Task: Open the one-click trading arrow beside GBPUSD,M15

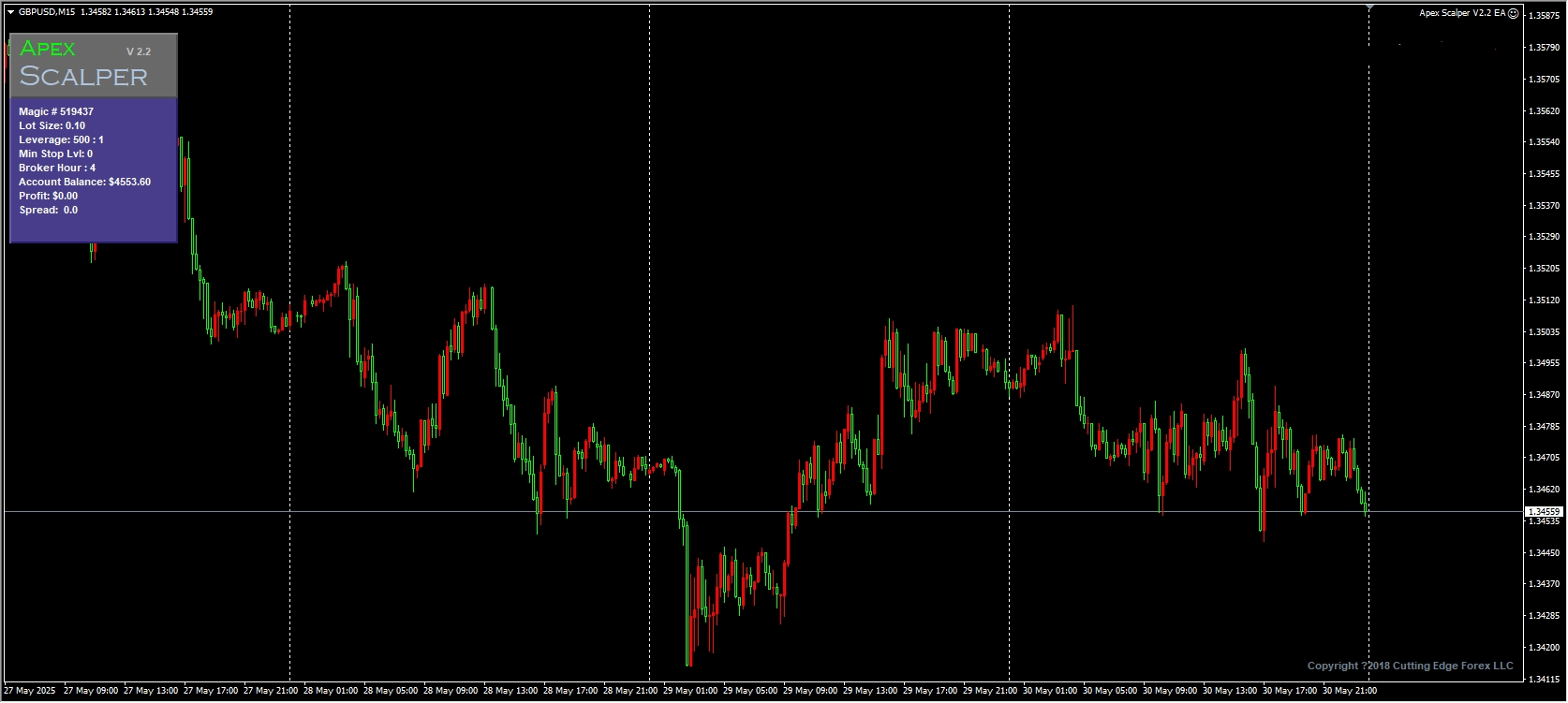Action: tap(10, 12)
